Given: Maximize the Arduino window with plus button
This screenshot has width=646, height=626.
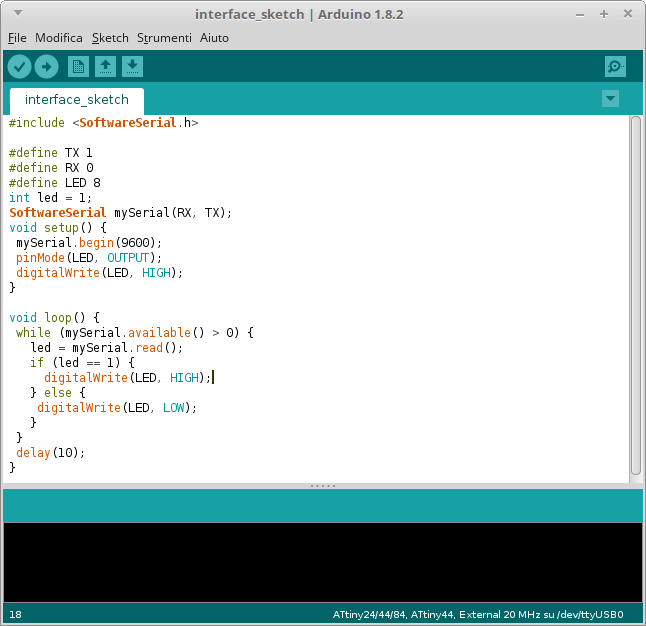Looking at the screenshot, I should tap(604, 14).
